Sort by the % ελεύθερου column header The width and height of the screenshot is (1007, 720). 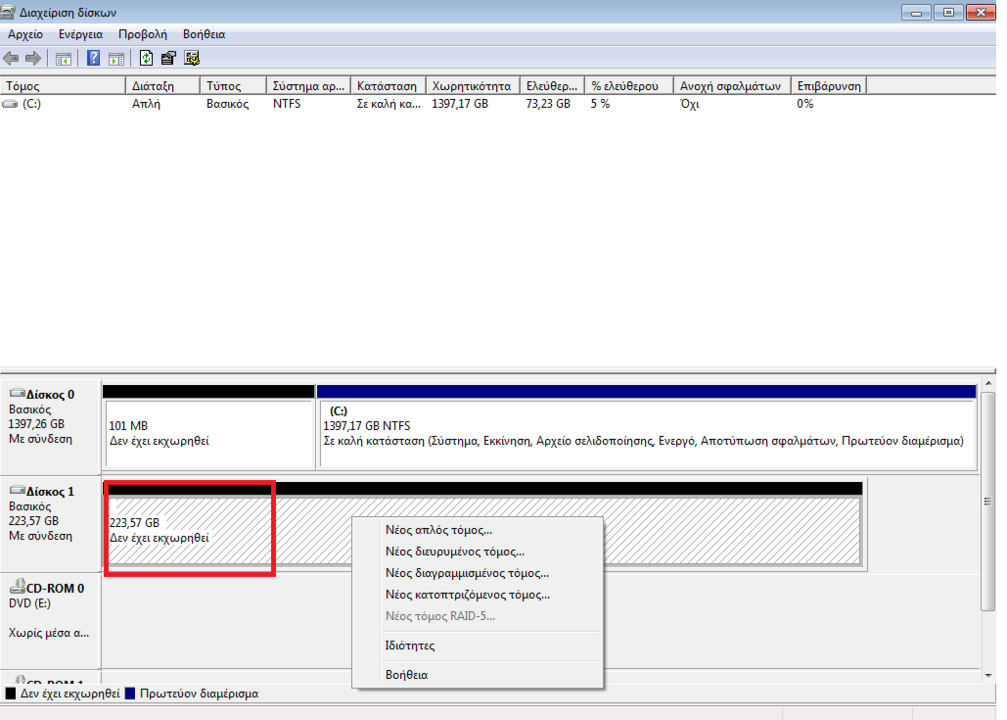(629, 86)
